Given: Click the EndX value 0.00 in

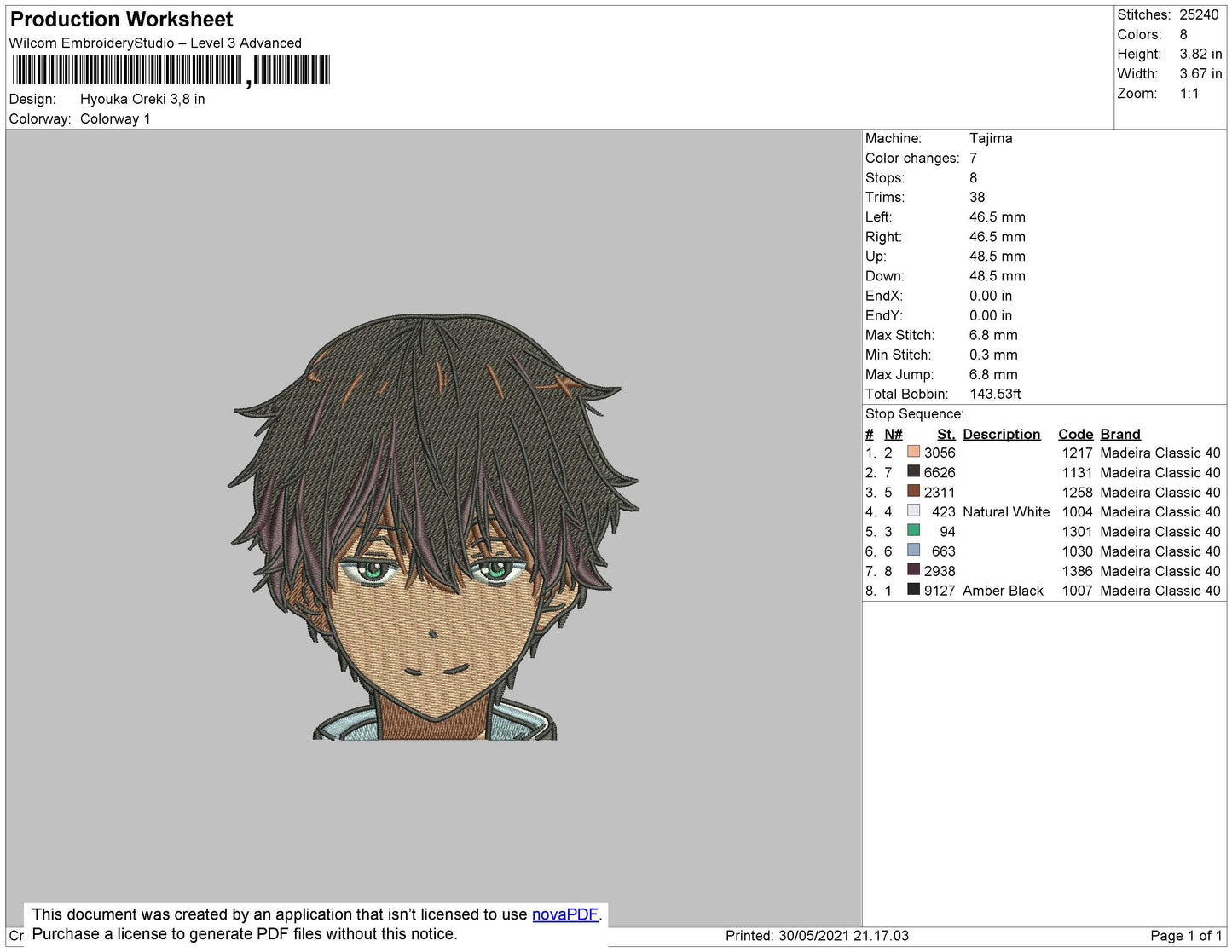Looking at the screenshot, I should [991, 296].
